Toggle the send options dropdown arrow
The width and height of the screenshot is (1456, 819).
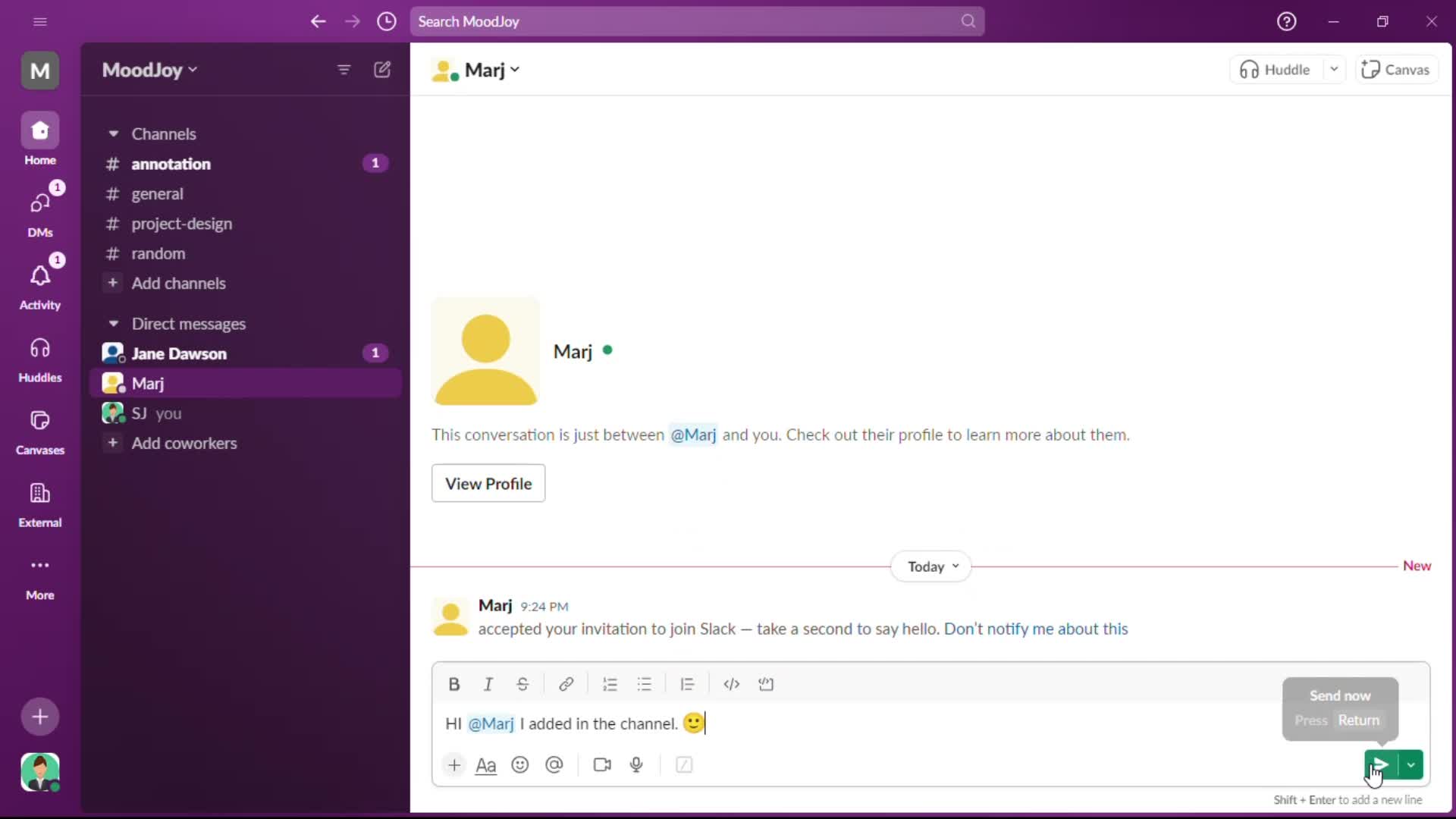(1411, 765)
